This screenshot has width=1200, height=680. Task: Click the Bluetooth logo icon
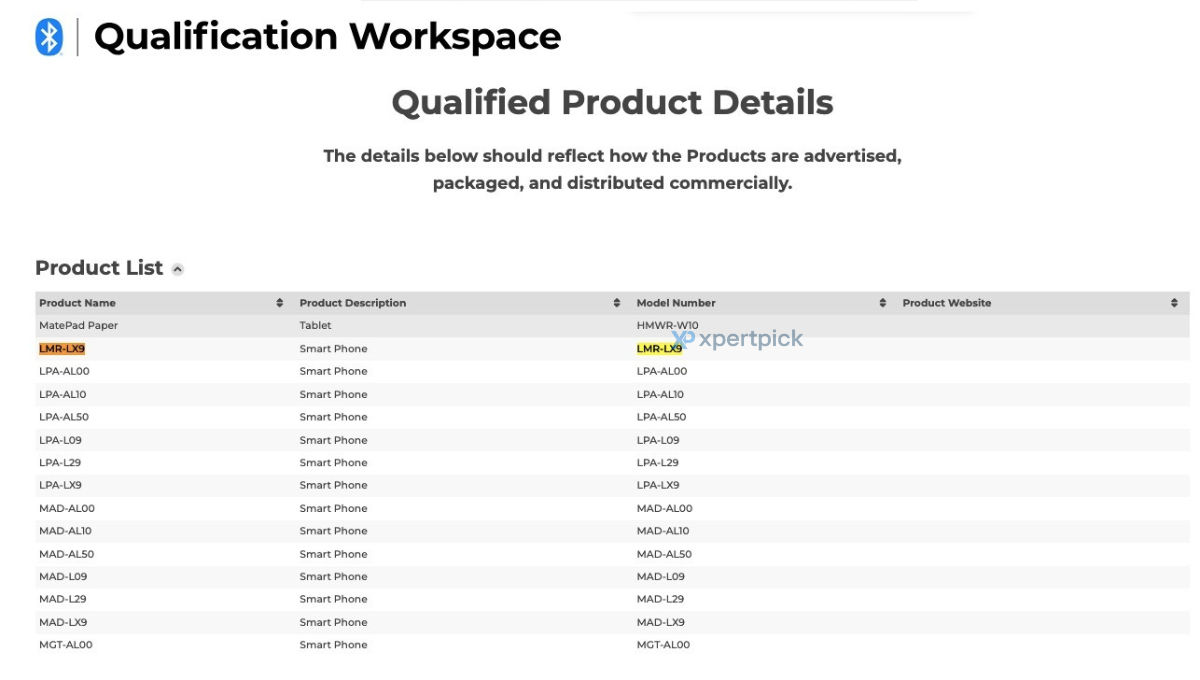tap(49, 37)
